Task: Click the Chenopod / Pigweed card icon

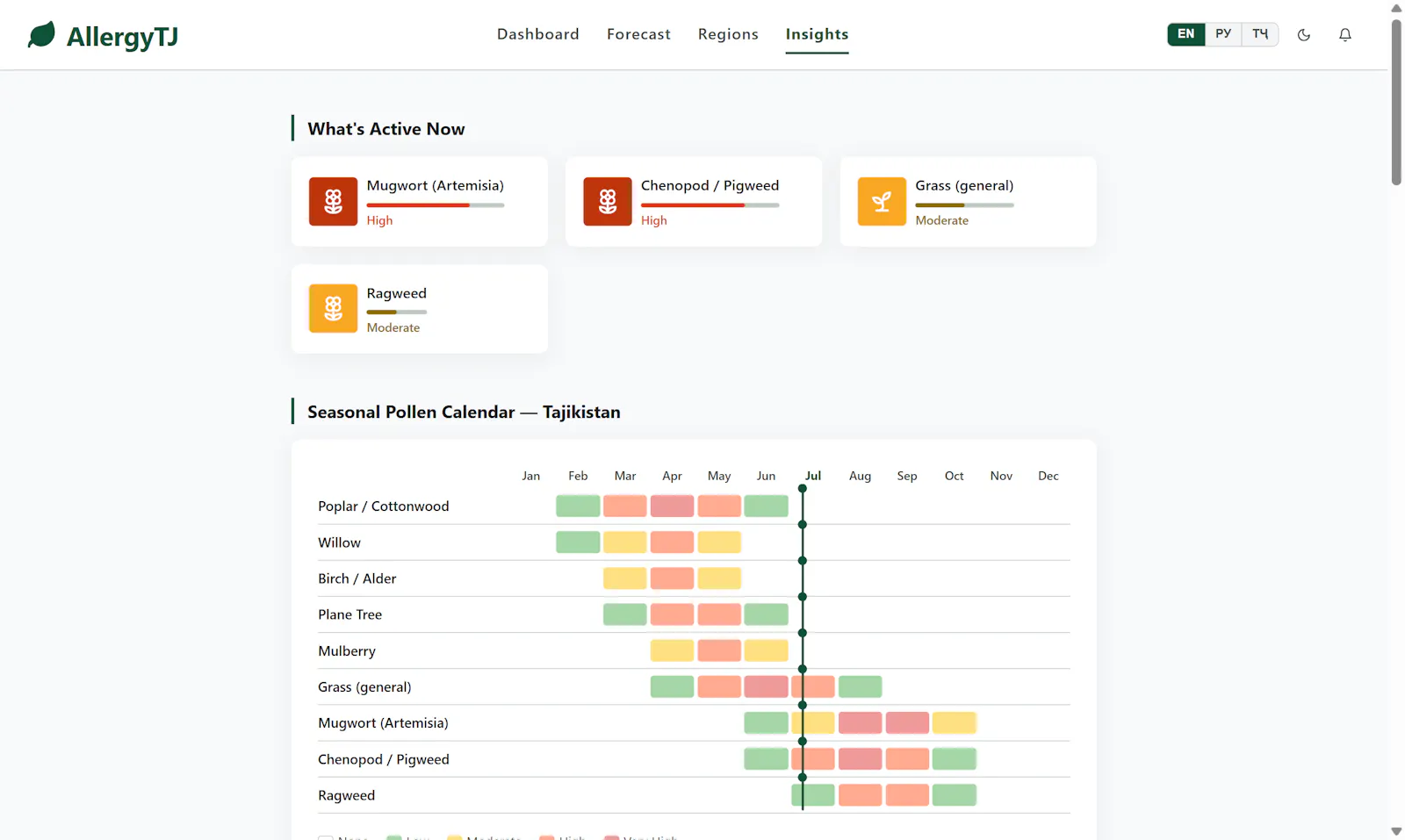Action: 608,202
